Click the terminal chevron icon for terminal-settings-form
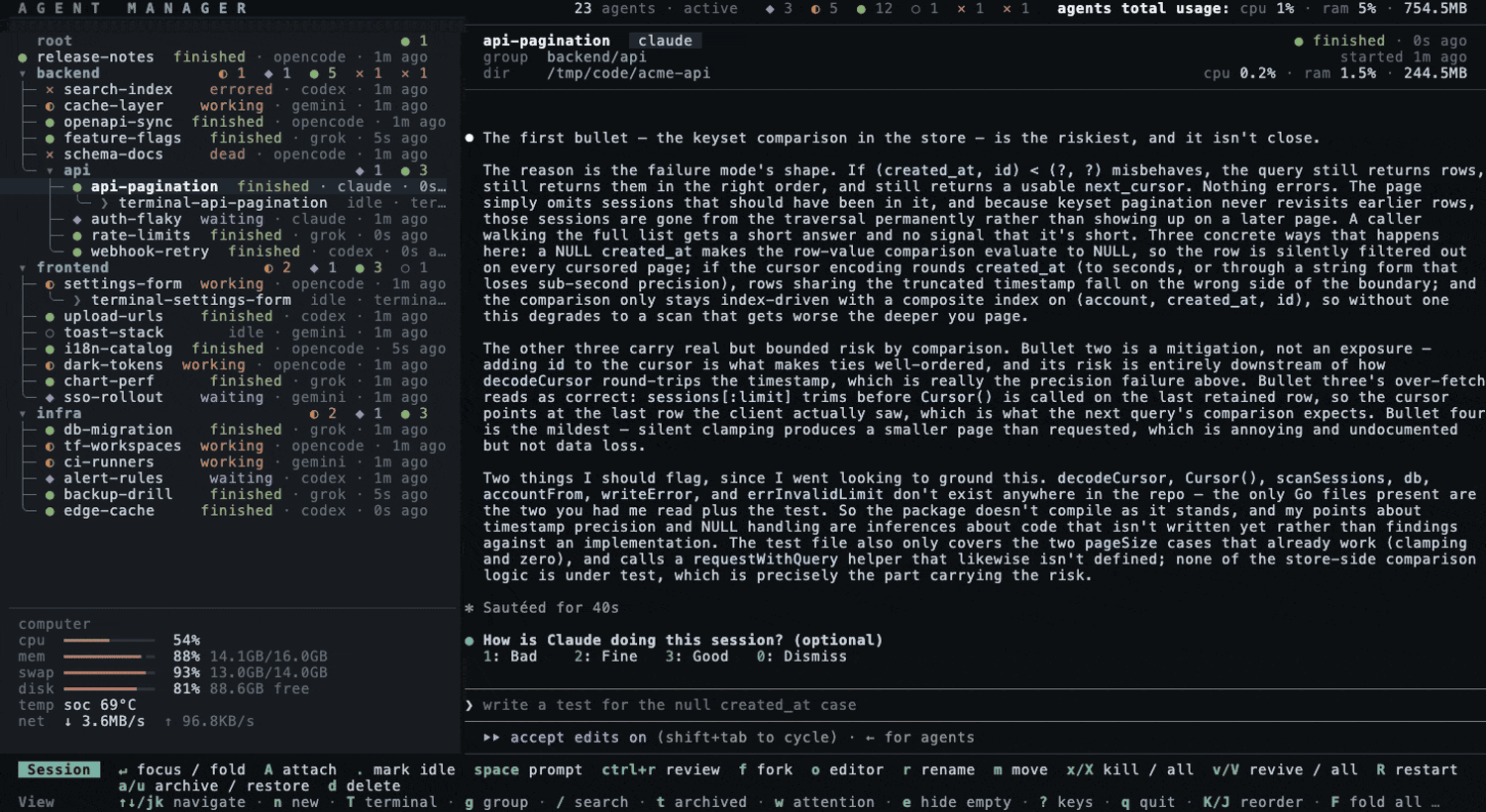 [x=77, y=300]
